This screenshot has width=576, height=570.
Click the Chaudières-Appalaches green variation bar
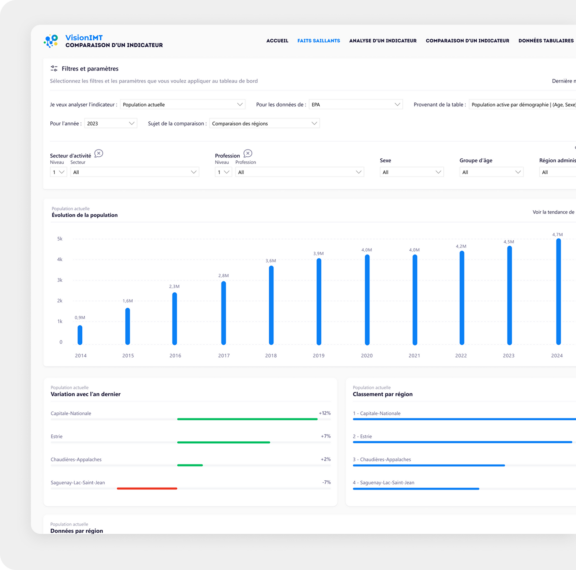pos(190,465)
